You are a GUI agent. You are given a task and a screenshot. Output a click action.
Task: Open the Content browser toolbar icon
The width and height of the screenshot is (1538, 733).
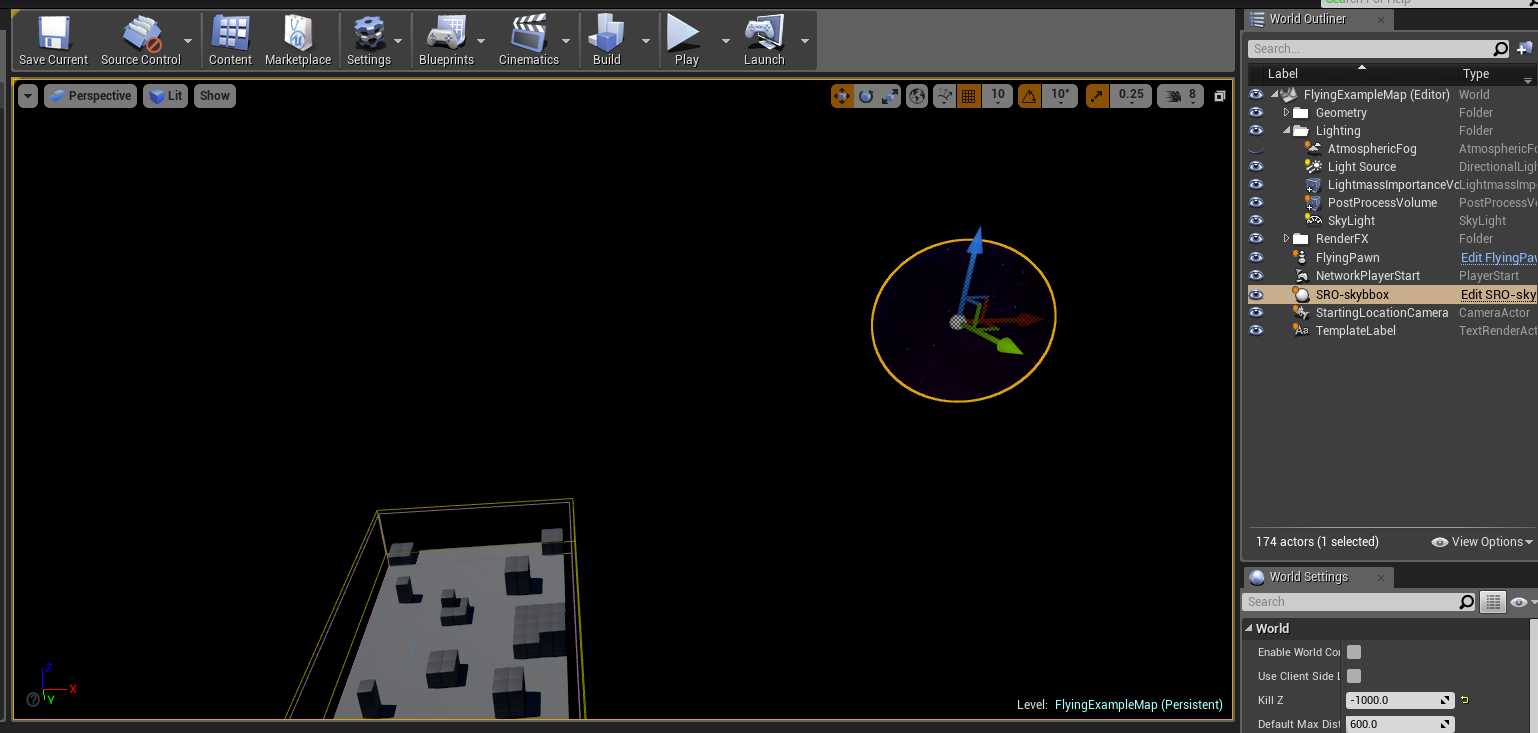[230, 41]
